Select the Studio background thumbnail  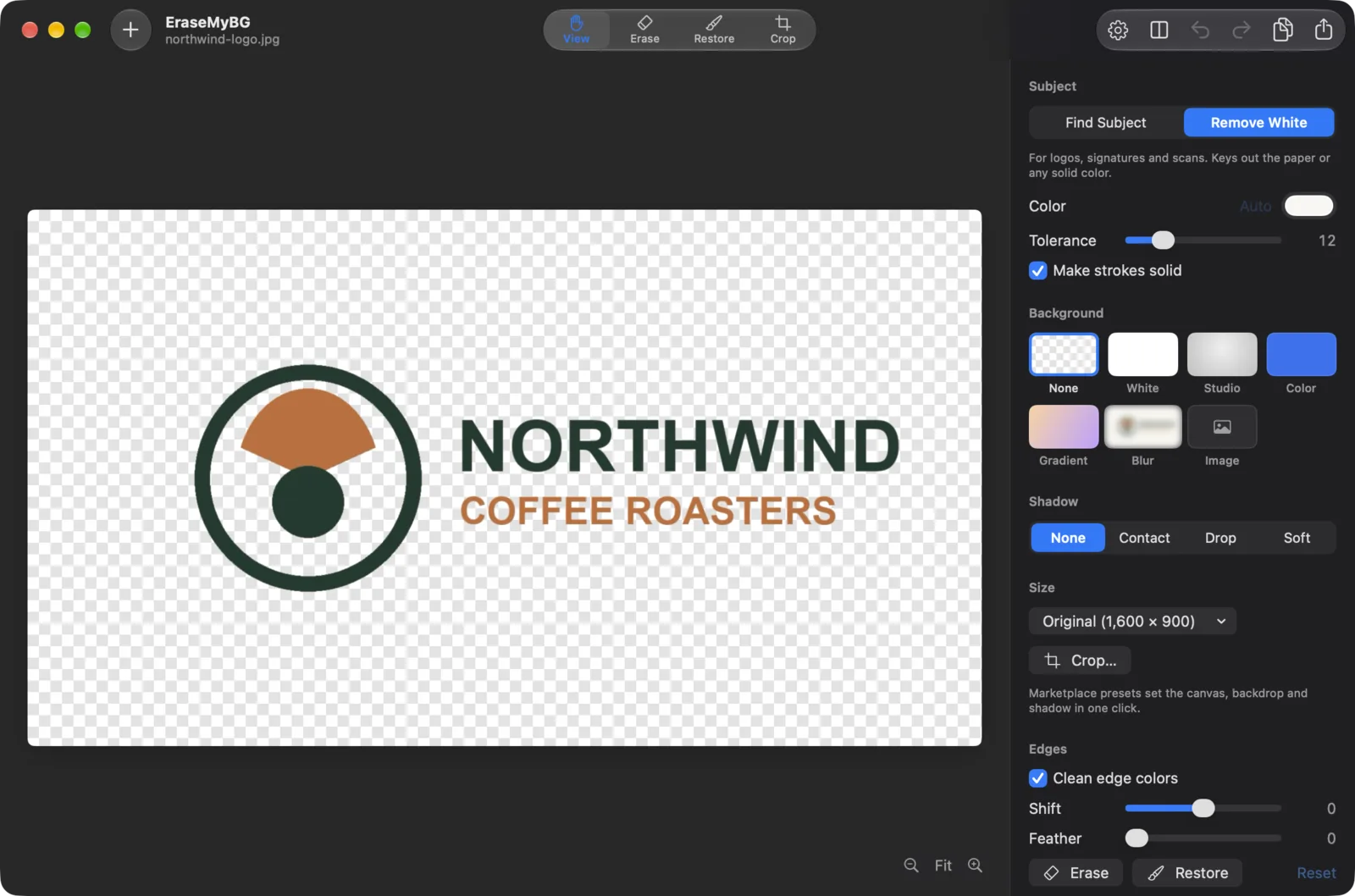point(1222,354)
